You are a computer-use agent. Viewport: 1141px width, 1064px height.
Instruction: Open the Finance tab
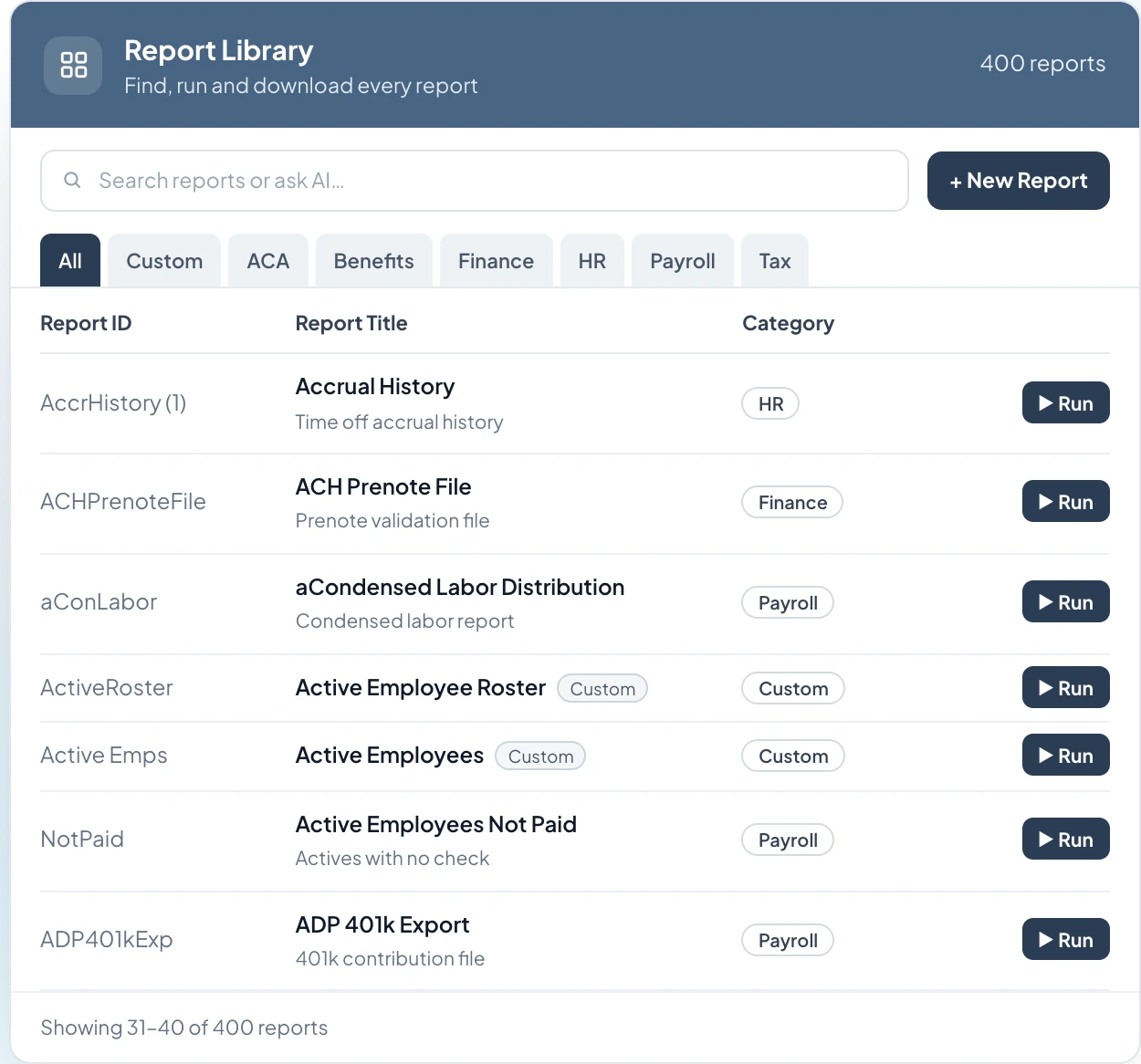(x=497, y=261)
